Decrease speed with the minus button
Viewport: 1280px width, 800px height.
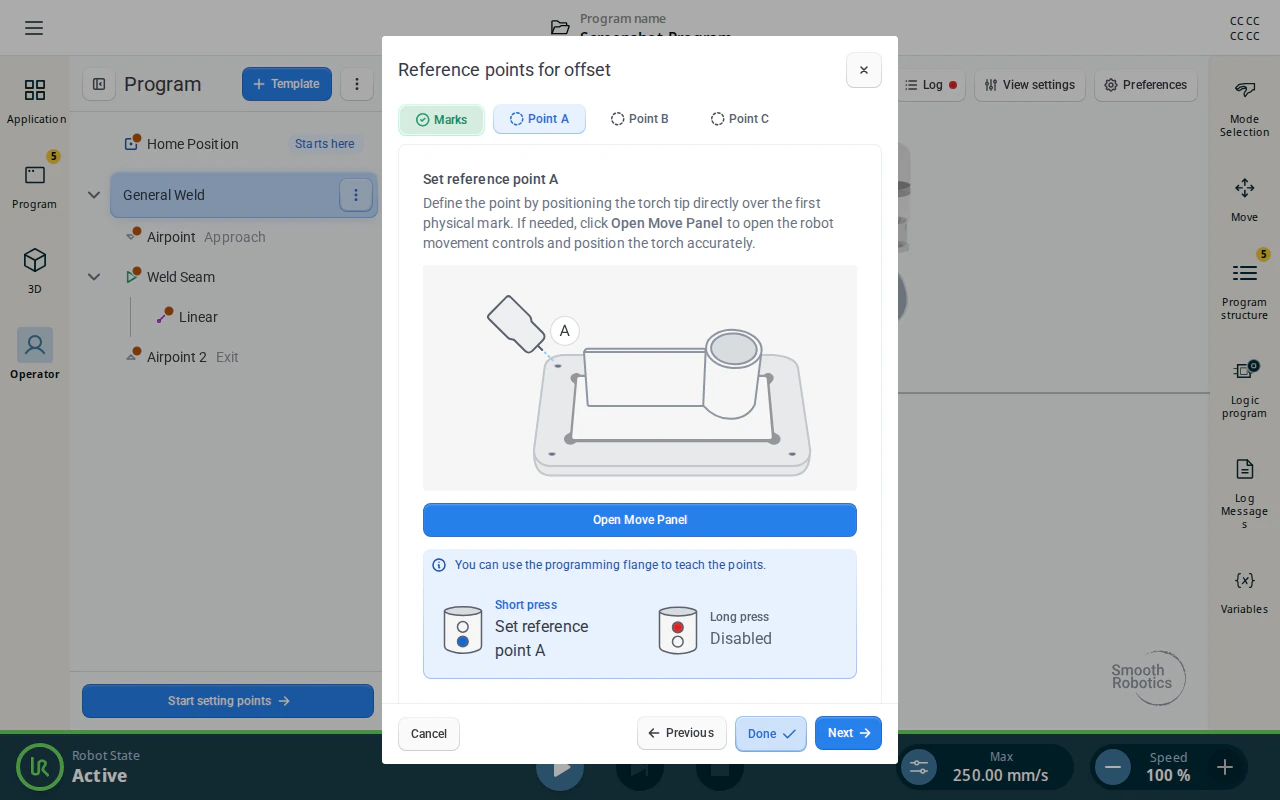click(1113, 767)
